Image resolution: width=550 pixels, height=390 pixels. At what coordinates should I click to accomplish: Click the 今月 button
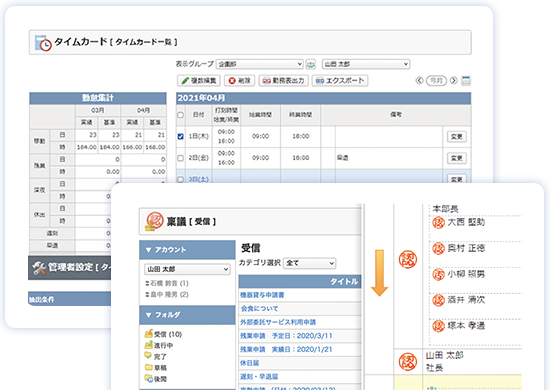[x=436, y=81]
